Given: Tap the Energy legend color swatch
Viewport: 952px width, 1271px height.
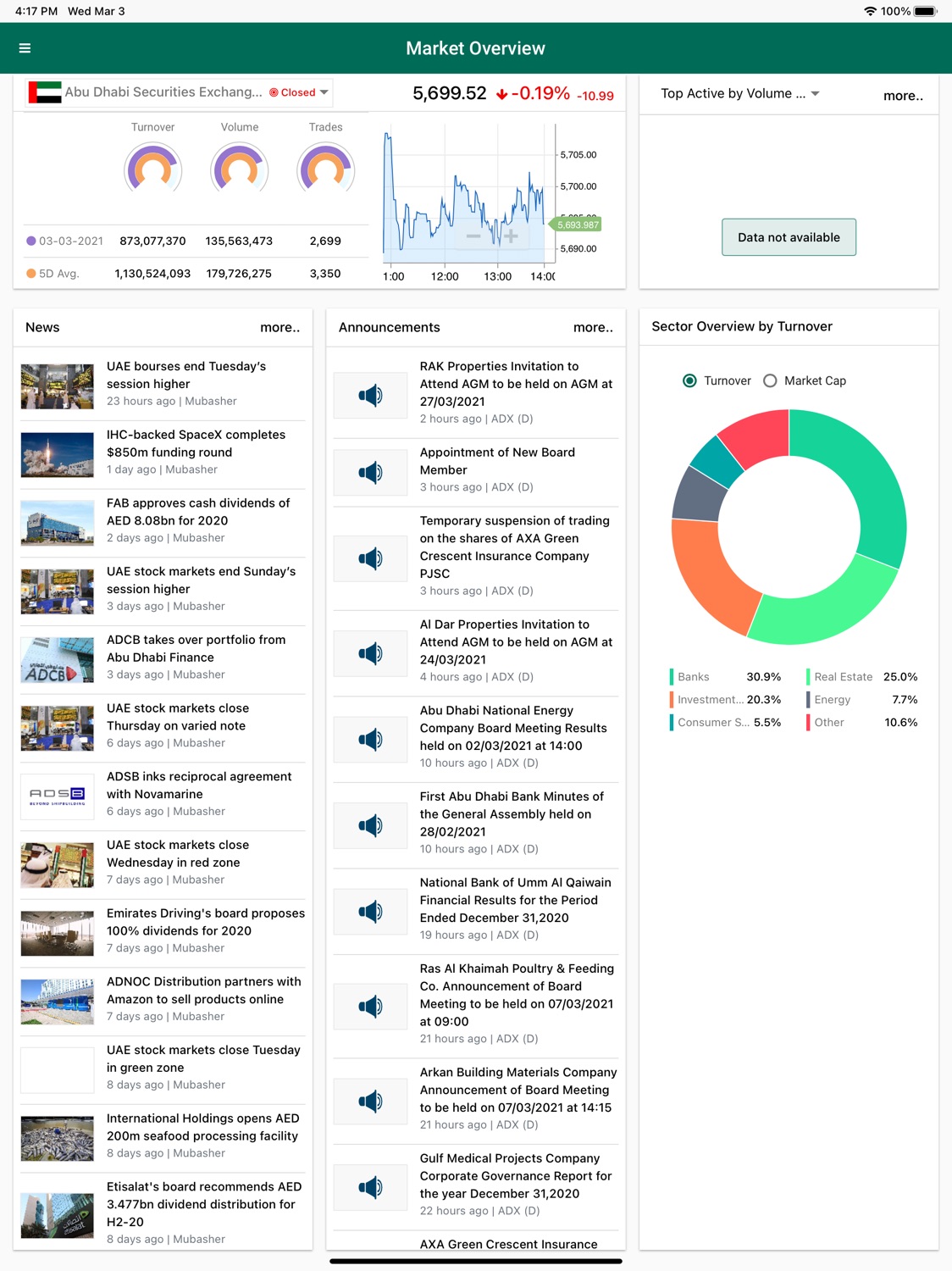Looking at the screenshot, I should coord(808,700).
